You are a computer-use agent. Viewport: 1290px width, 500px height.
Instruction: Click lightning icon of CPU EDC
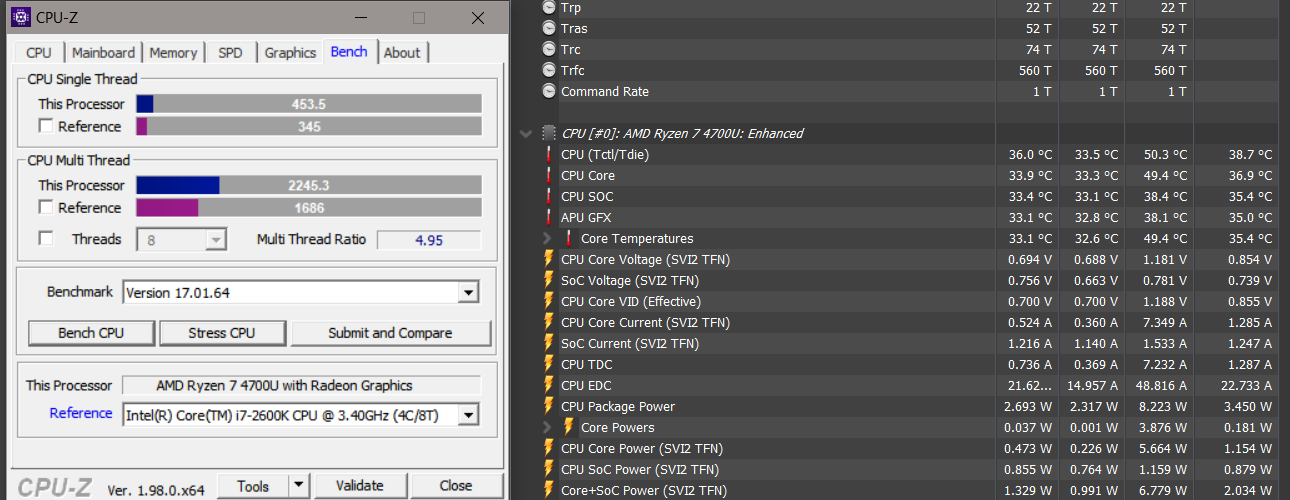click(x=549, y=385)
